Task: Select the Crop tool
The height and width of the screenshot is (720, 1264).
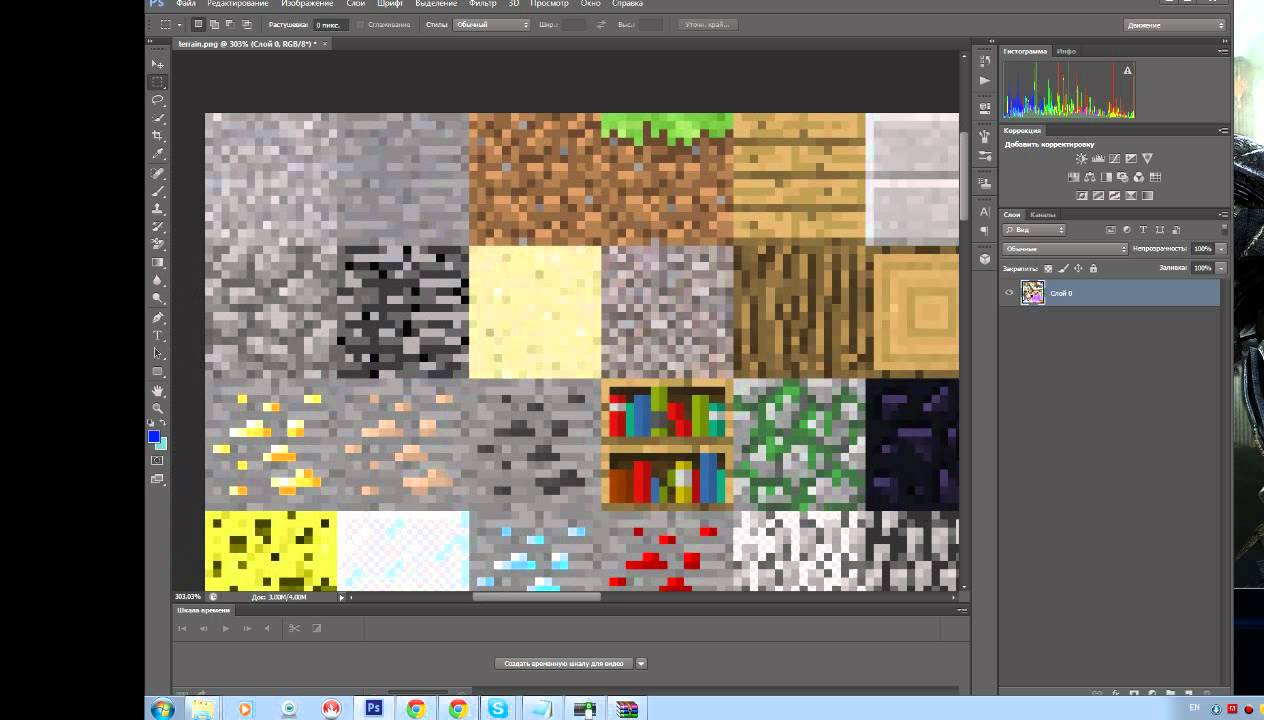Action: coord(158,136)
